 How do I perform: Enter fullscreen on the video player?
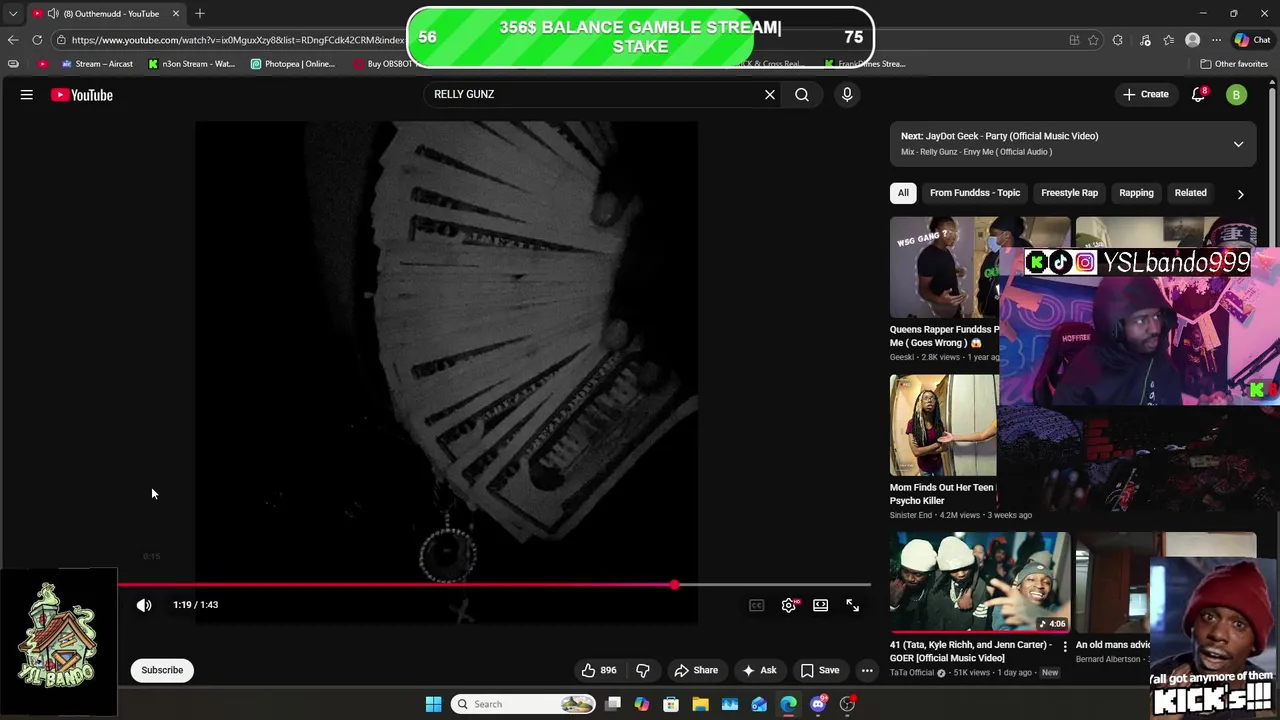[x=852, y=605]
